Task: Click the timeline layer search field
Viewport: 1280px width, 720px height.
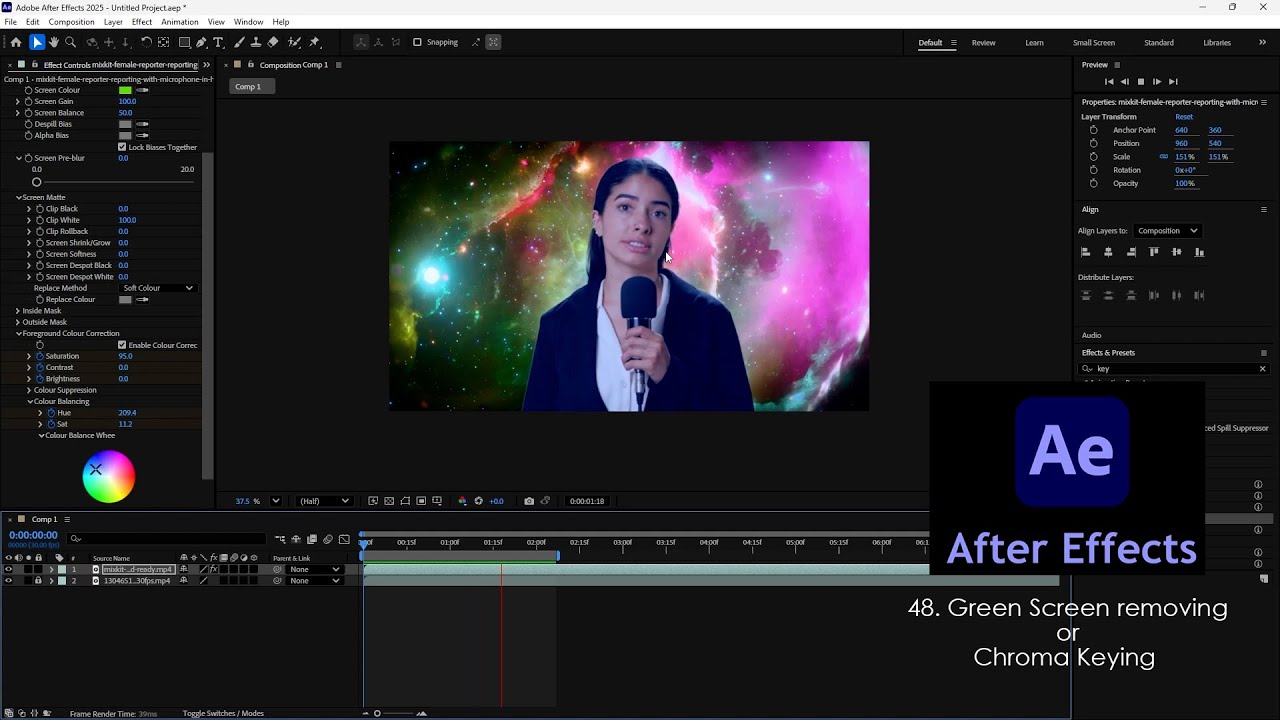Action: (168, 539)
